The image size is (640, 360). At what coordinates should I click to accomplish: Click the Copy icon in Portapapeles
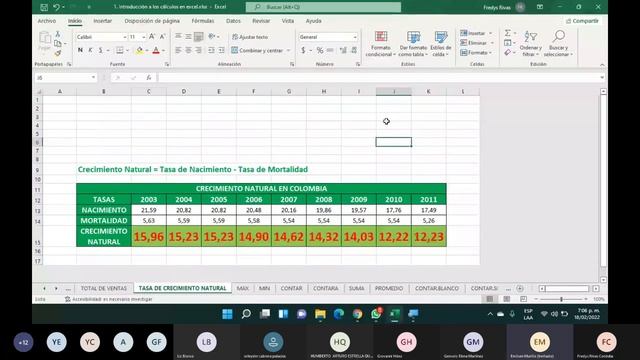[x=58, y=43]
